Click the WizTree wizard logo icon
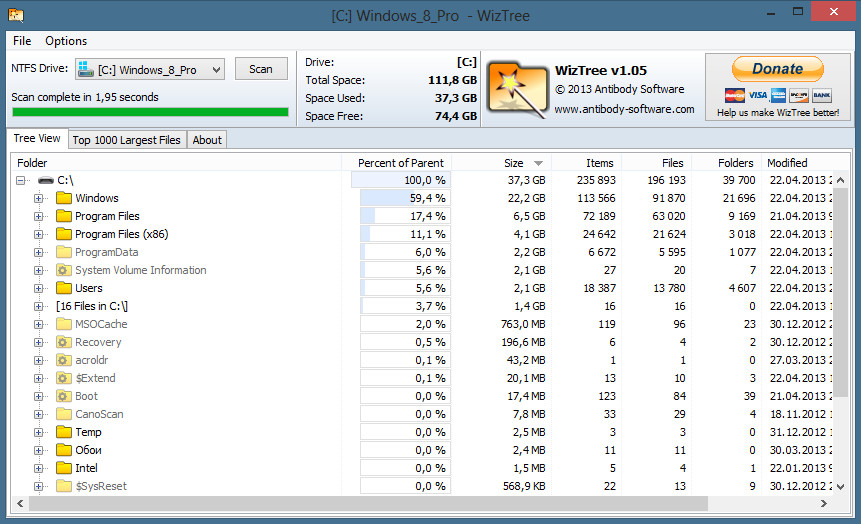The width and height of the screenshot is (861, 524). click(516, 88)
